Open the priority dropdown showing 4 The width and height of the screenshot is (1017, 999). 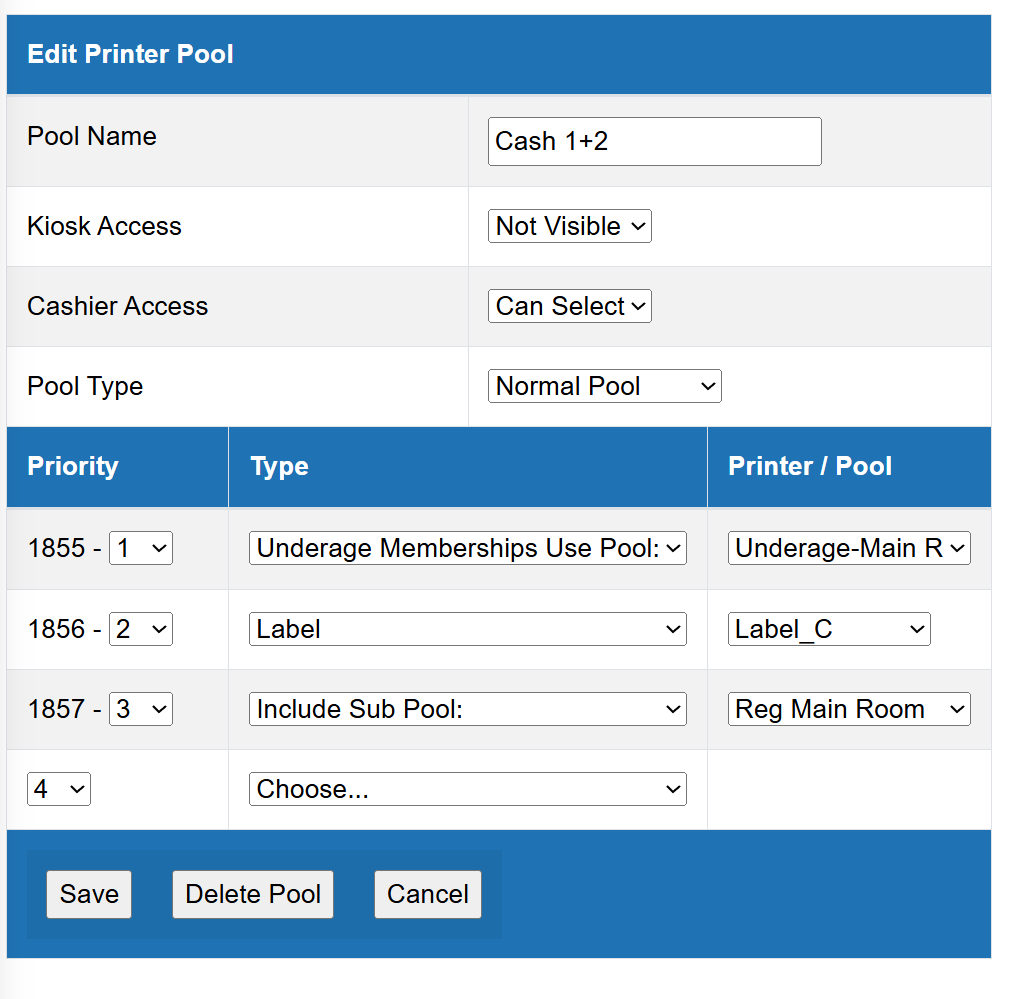(59, 789)
